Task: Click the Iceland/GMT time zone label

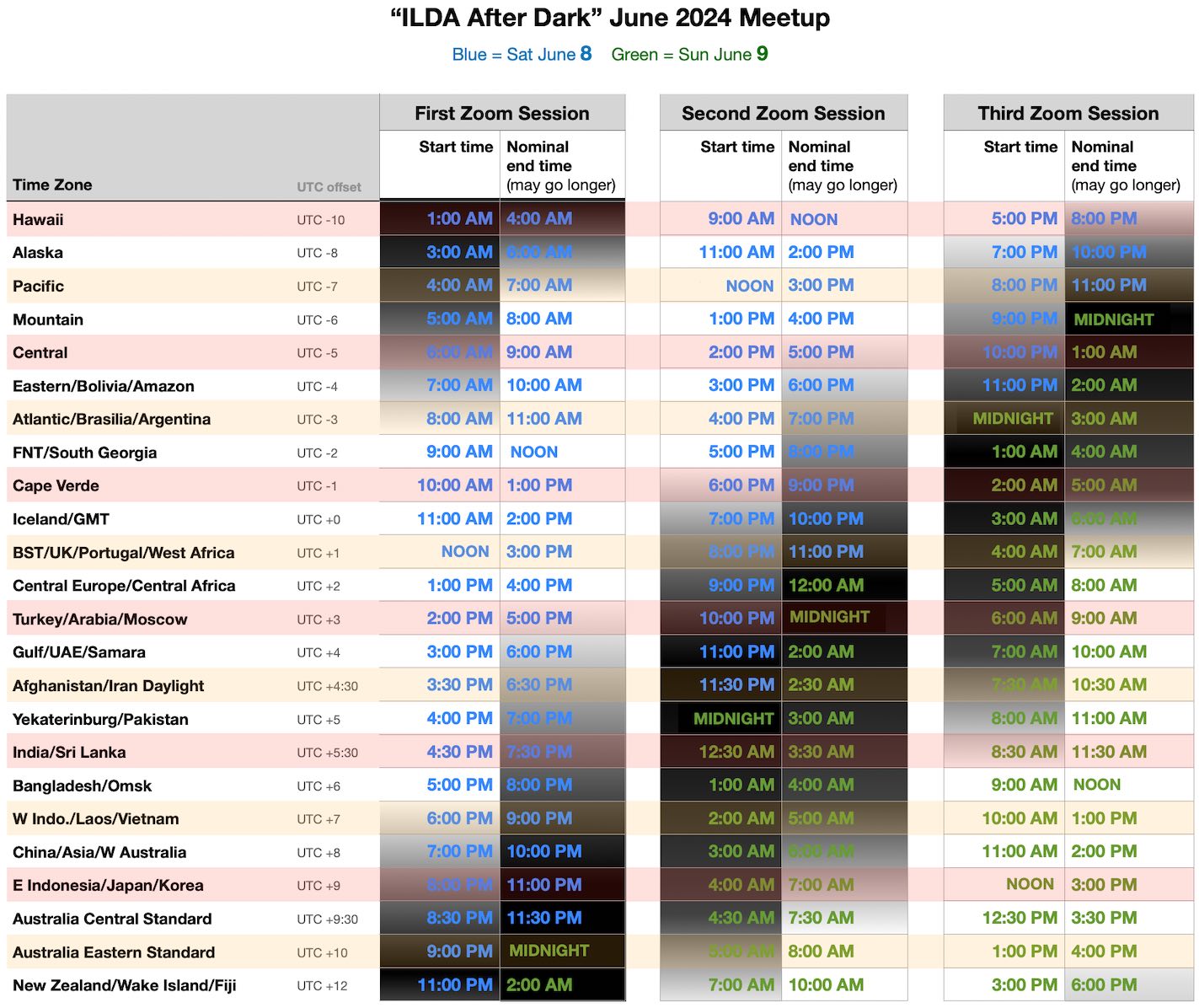Action: [x=61, y=519]
